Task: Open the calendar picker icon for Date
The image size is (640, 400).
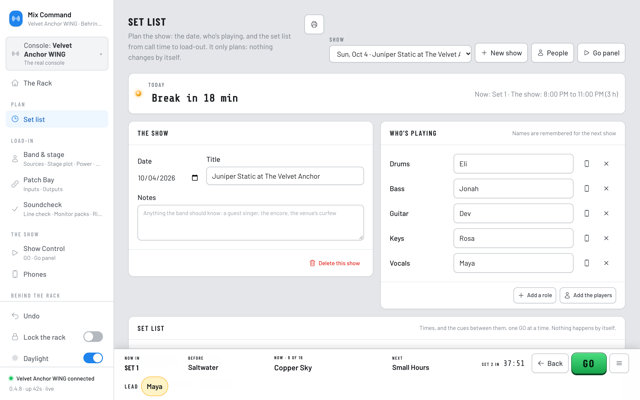Action: coord(195,178)
